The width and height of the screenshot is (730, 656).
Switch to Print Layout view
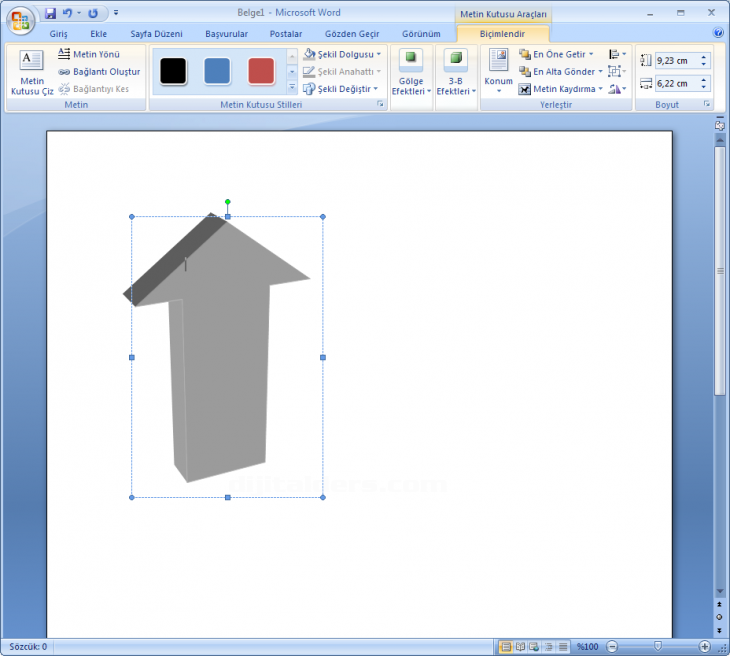click(x=506, y=647)
